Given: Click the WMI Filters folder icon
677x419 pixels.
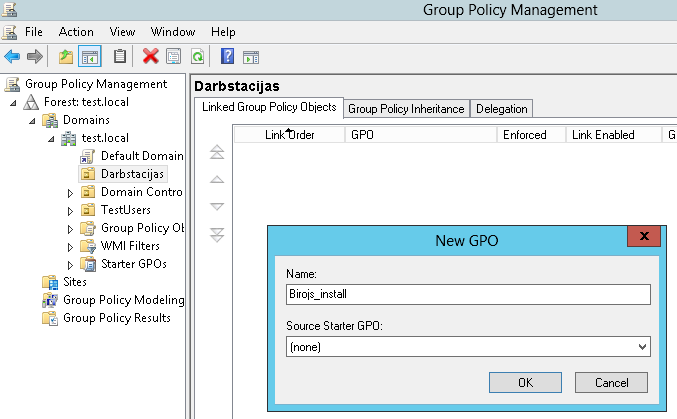Looking at the screenshot, I should click(x=88, y=246).
